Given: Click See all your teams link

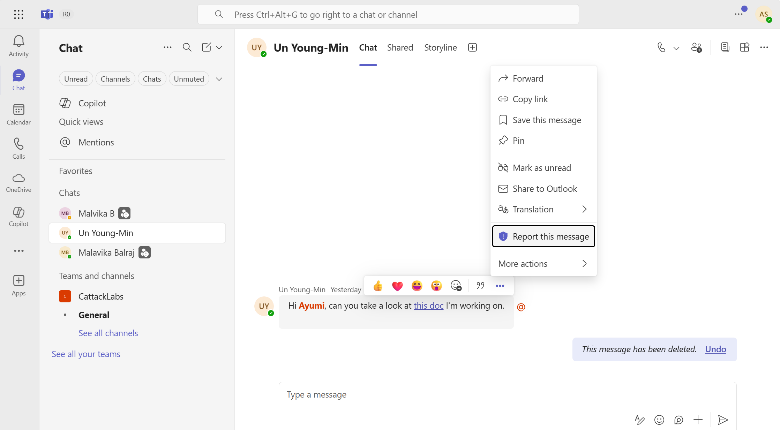Looking at the screenshot, I should (x=86, y=354).
